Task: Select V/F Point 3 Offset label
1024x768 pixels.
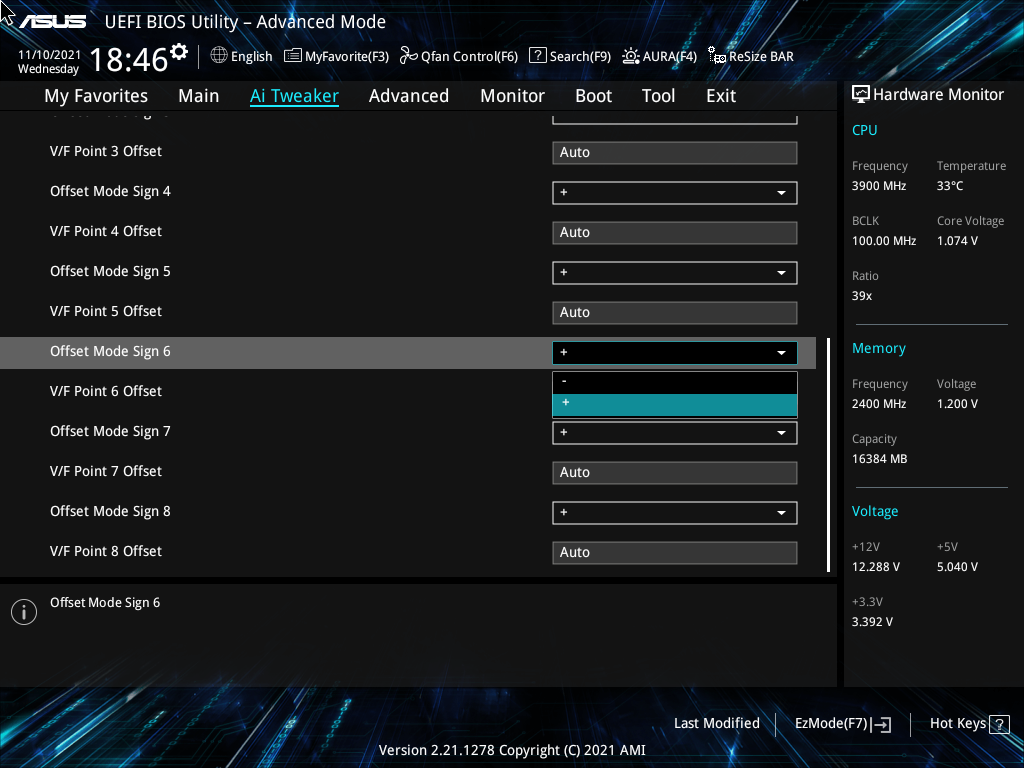Action: pyautogui.click(x=106, y=152)
